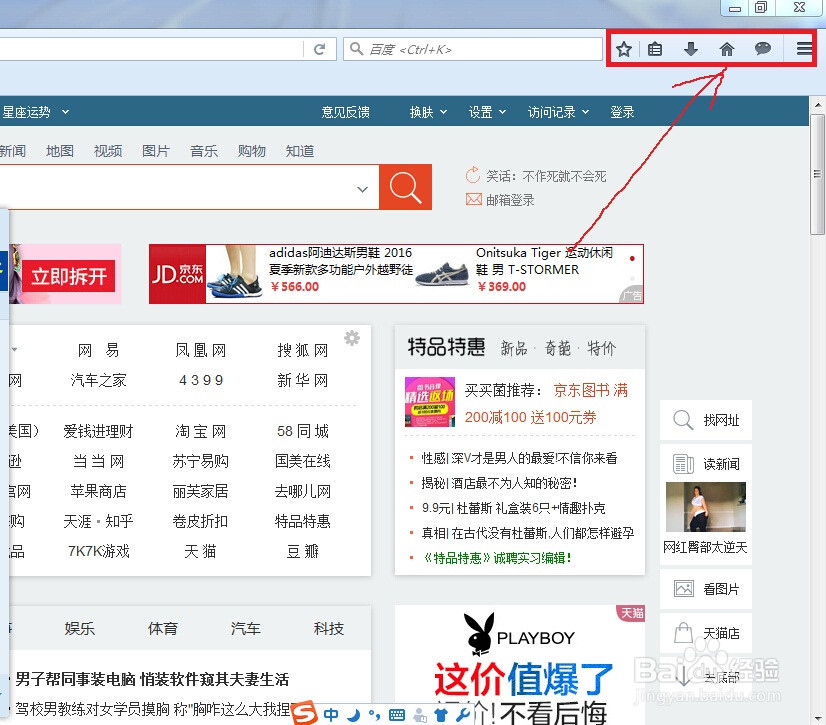The width and height of the screenshot is (826, 725).
Task: Open 特价 link in 特品特惠 header
Action: tap(601, 348)
